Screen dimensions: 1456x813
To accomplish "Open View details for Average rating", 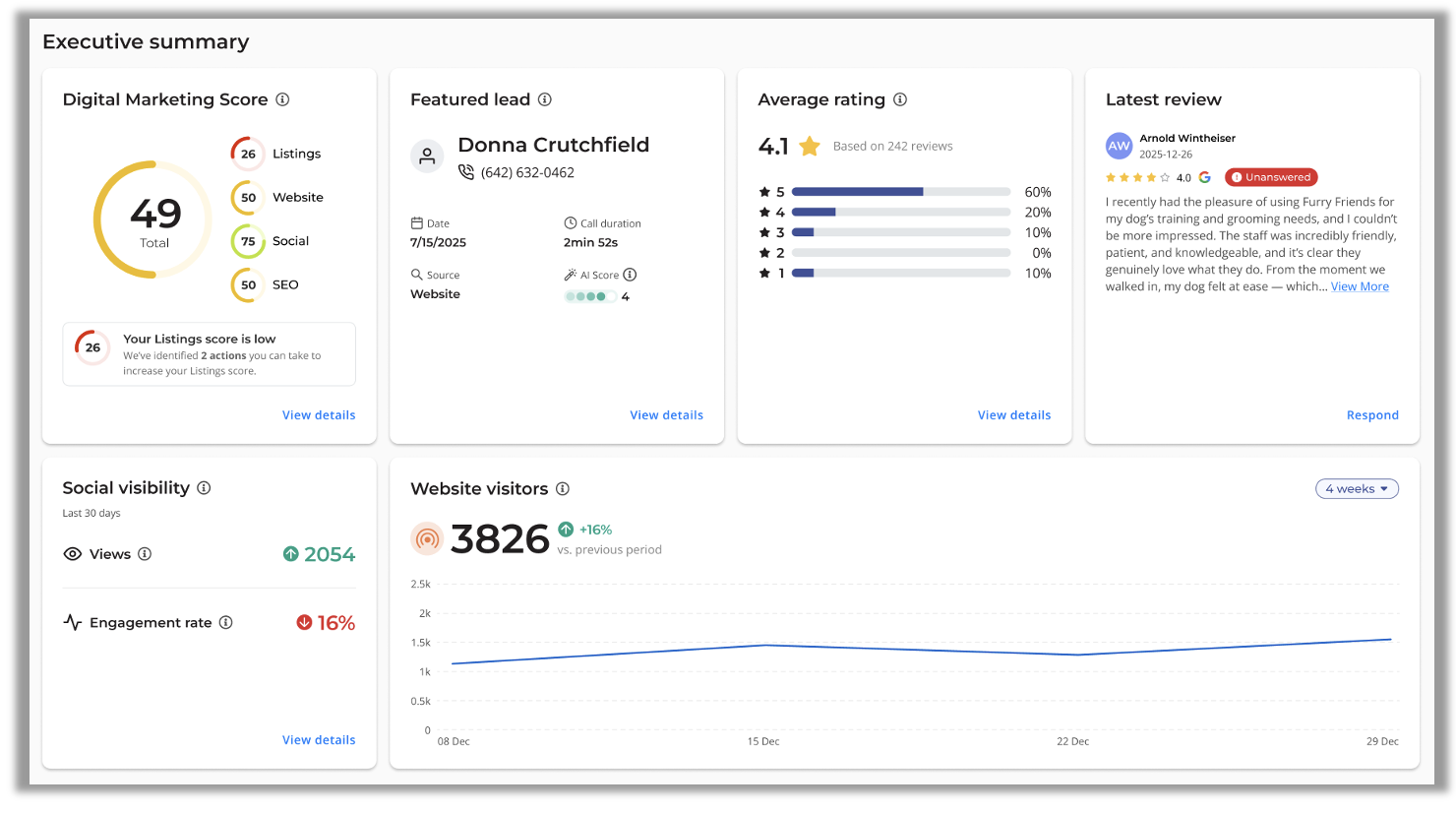I will [1013, 415].
